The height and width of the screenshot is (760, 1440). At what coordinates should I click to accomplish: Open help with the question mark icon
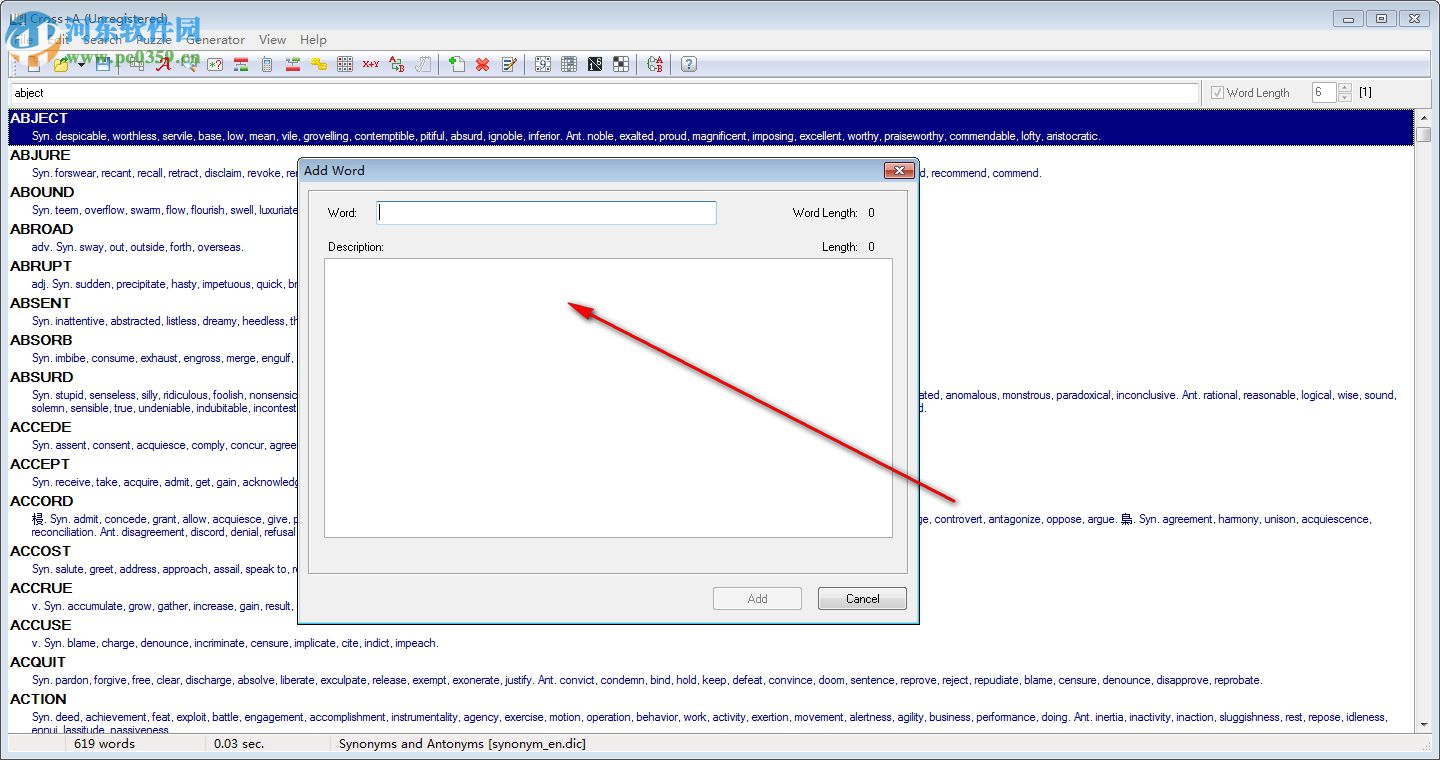coord(689,64)
